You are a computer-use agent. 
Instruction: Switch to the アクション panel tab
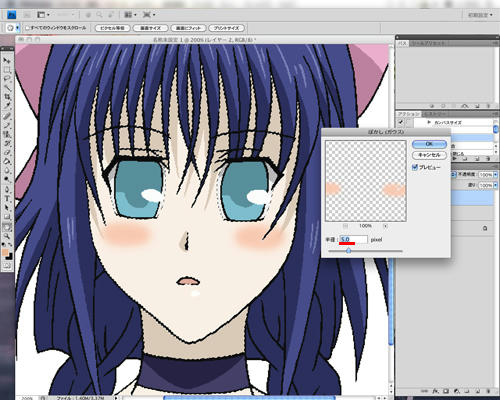tap(409, 114)
